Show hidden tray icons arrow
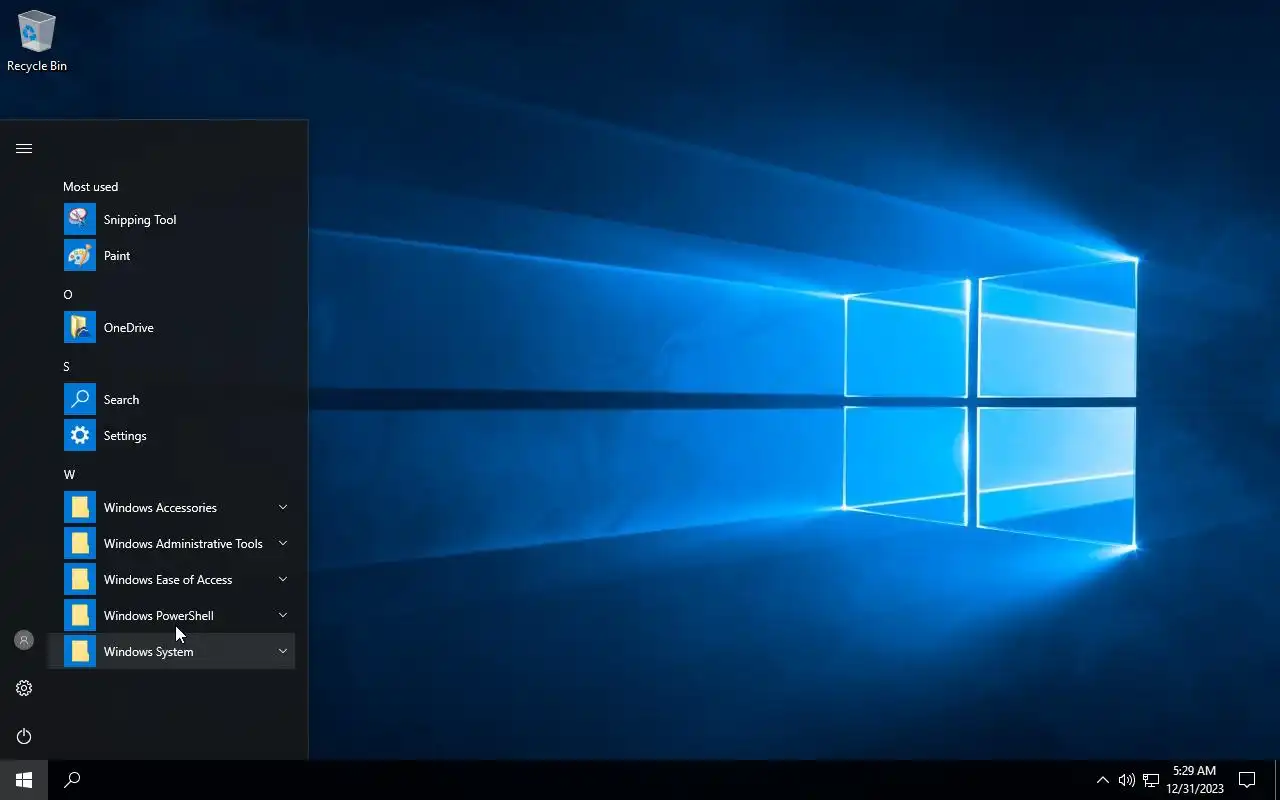 [x=1102, y=780]
